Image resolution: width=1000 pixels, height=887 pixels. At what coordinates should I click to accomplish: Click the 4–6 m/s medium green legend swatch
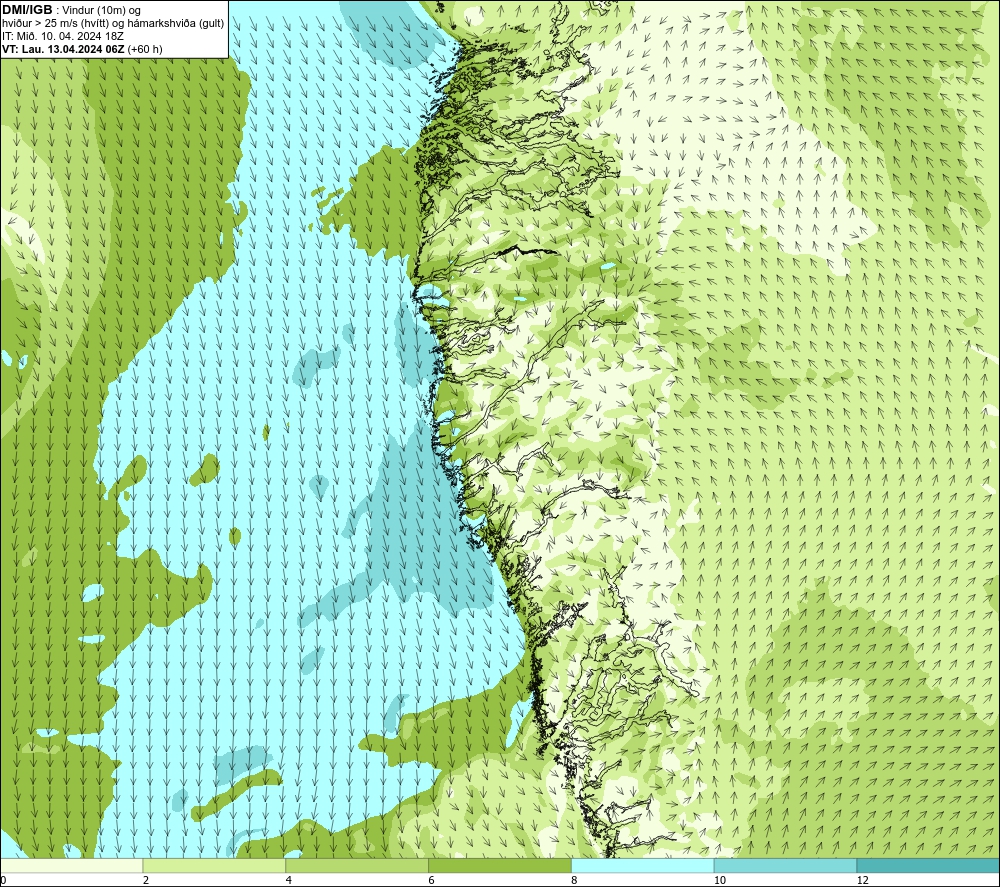pyautogui.click(x=357, y=865)
